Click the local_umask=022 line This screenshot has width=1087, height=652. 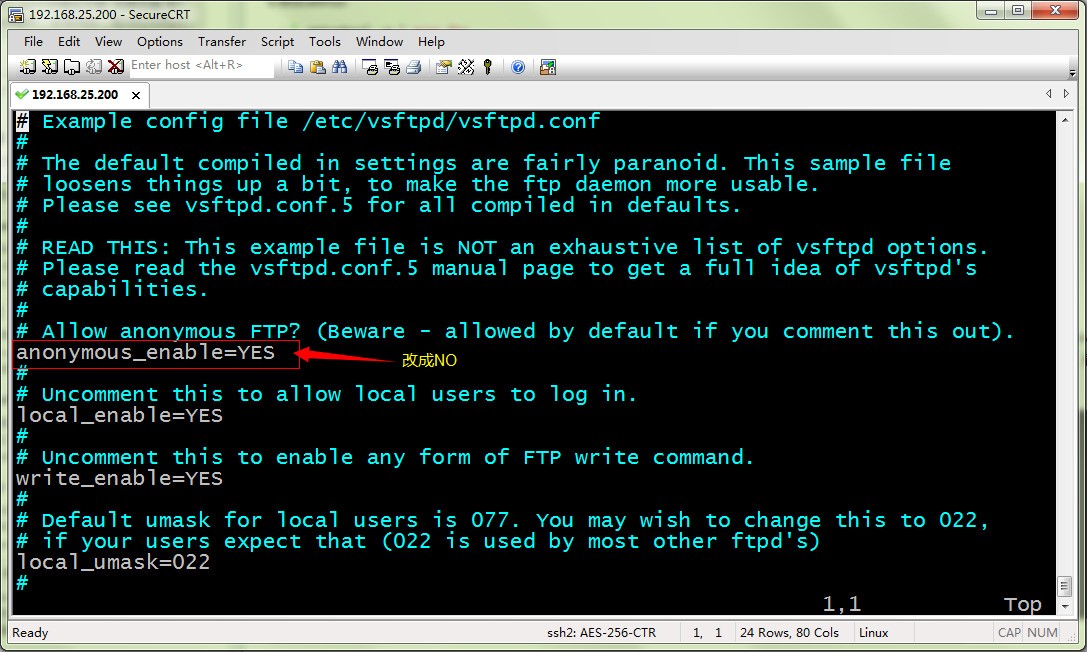coord(113,563)
